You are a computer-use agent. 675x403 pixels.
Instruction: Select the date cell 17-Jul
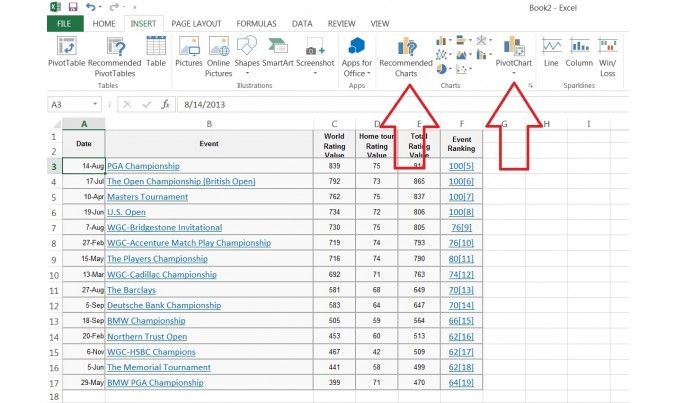[84, 181]
